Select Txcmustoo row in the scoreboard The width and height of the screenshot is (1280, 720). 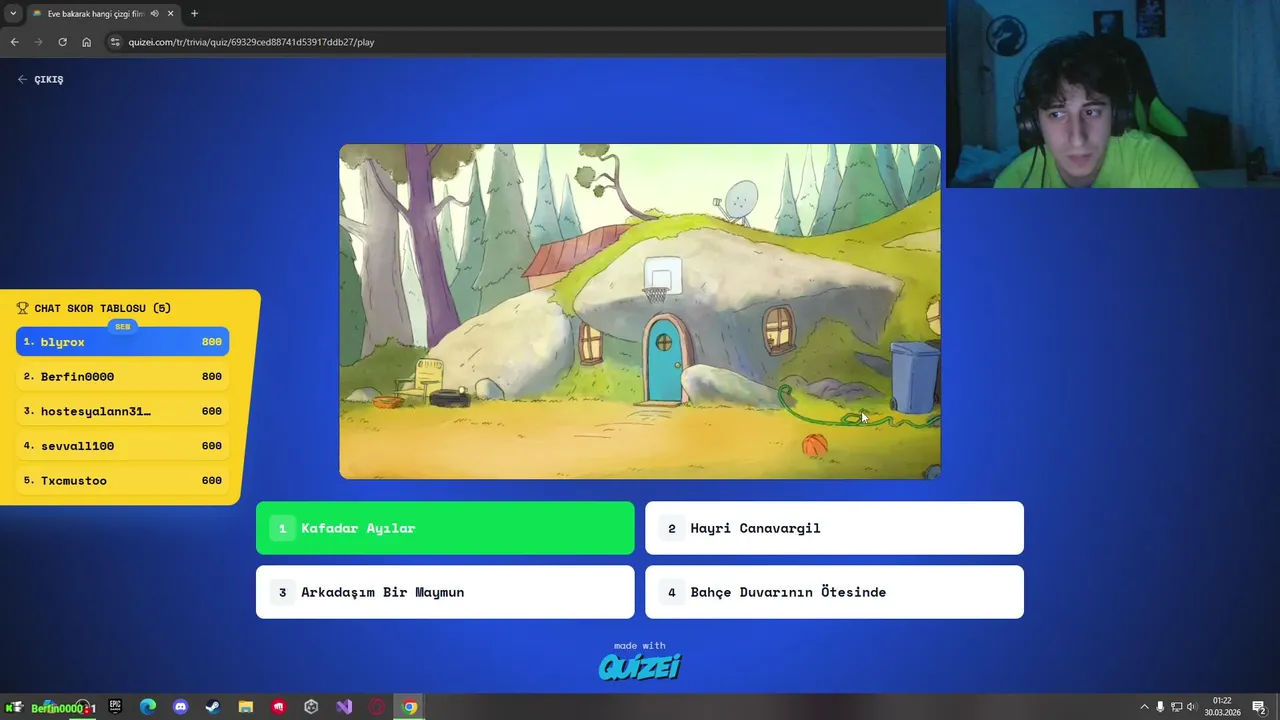(122, 481)
